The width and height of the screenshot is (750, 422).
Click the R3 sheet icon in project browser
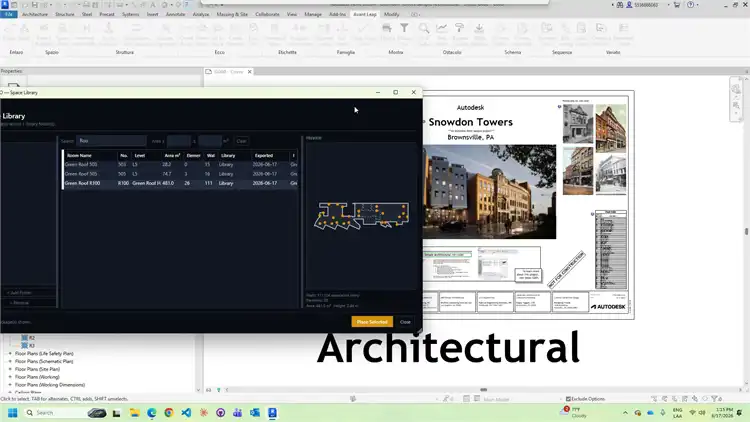(24, 345)
